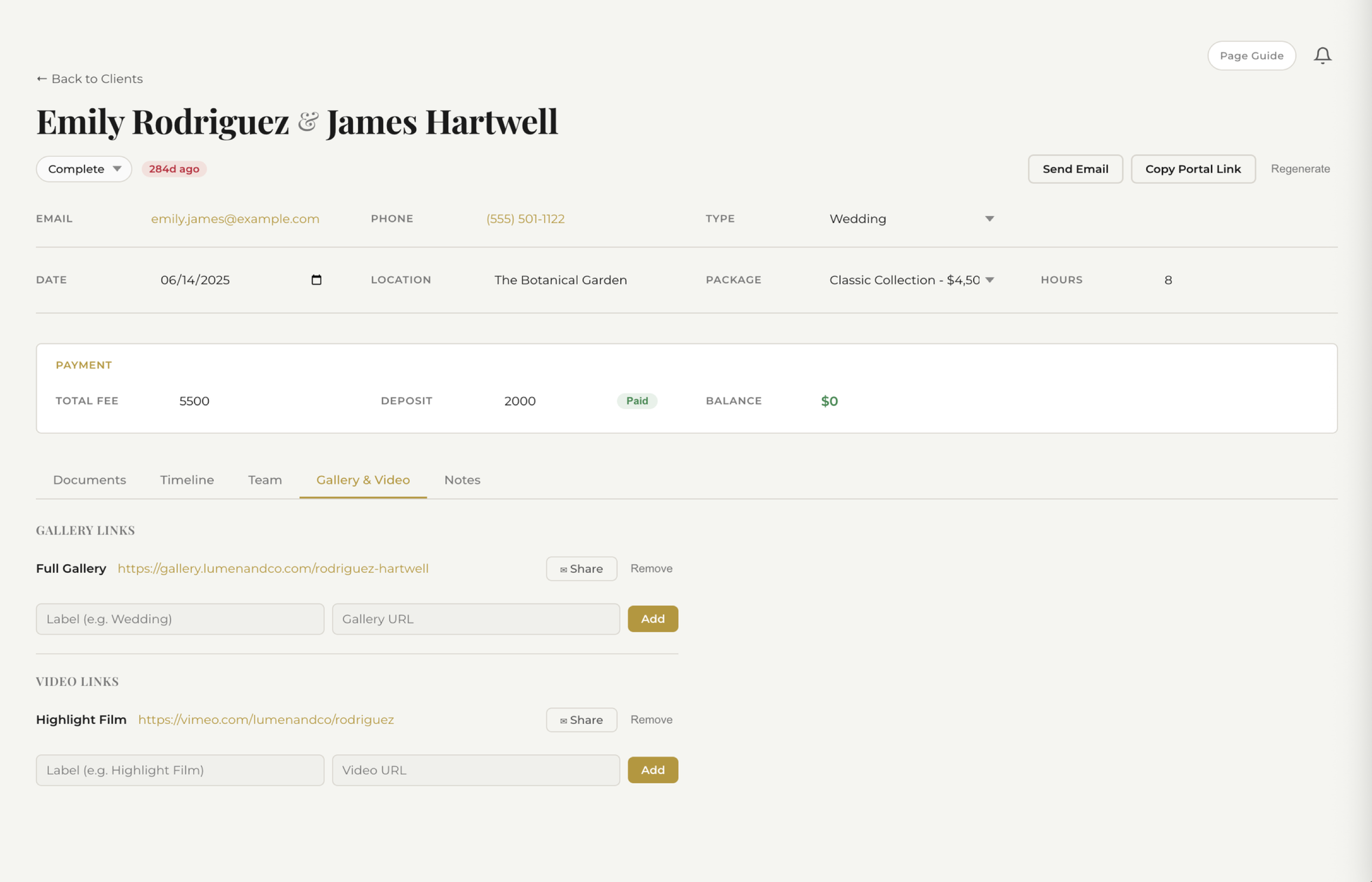Image resolution: width=1372 pixels, height=882 pixels.
Task: Click the Gallery URL input field
Action: 476,618
